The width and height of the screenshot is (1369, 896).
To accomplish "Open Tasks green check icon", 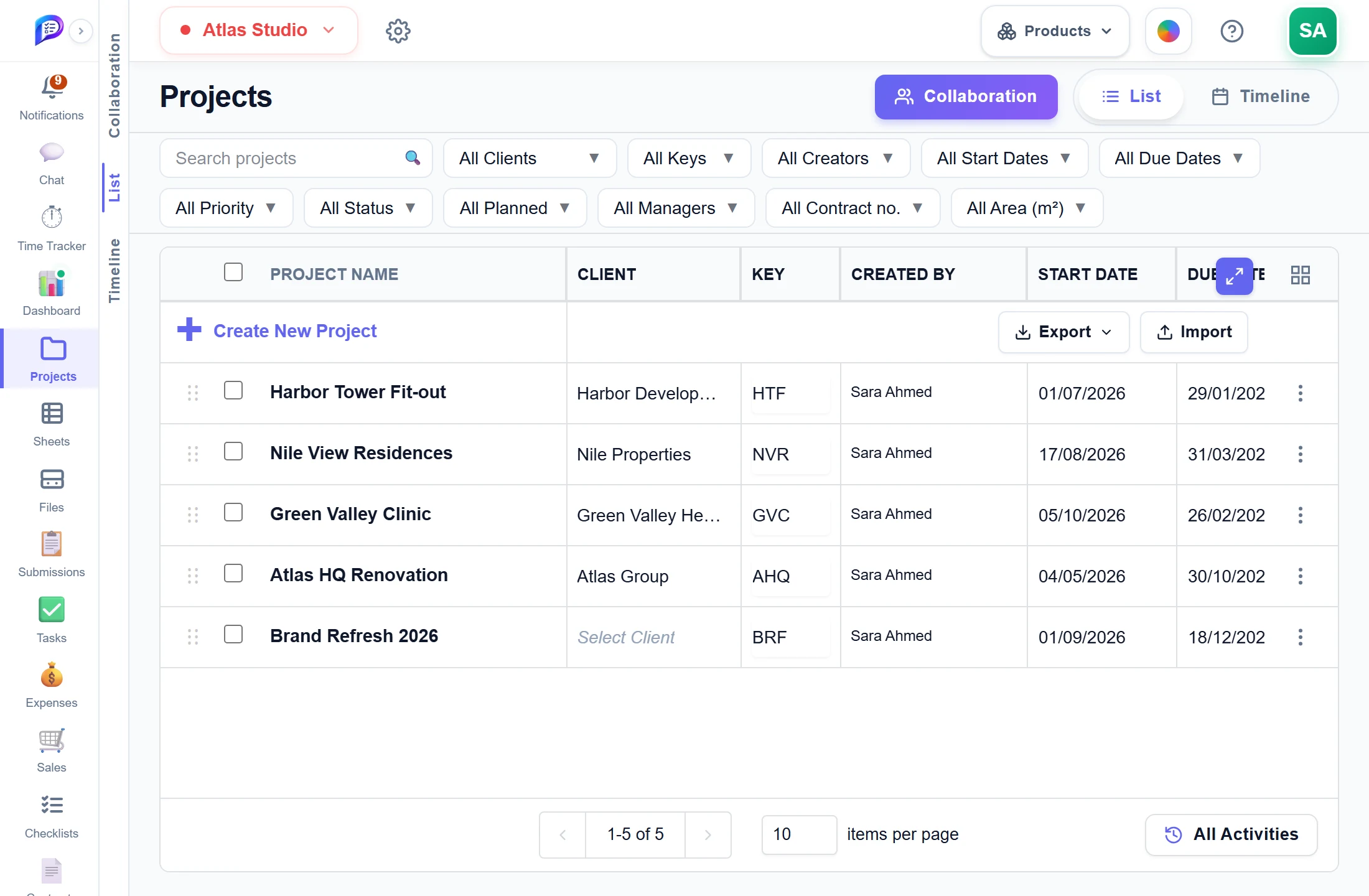I will 52,610.
